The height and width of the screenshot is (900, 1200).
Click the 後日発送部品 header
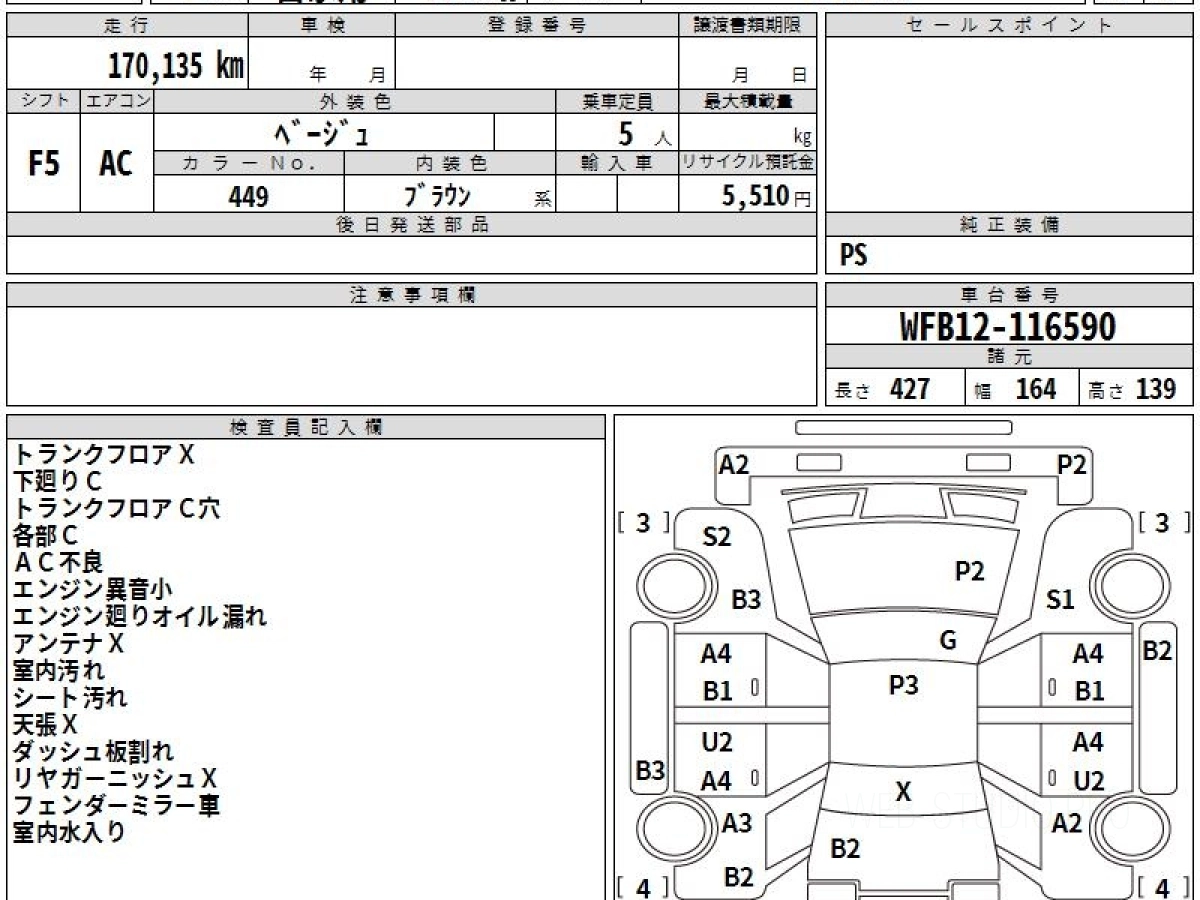[x=411, y=225]
